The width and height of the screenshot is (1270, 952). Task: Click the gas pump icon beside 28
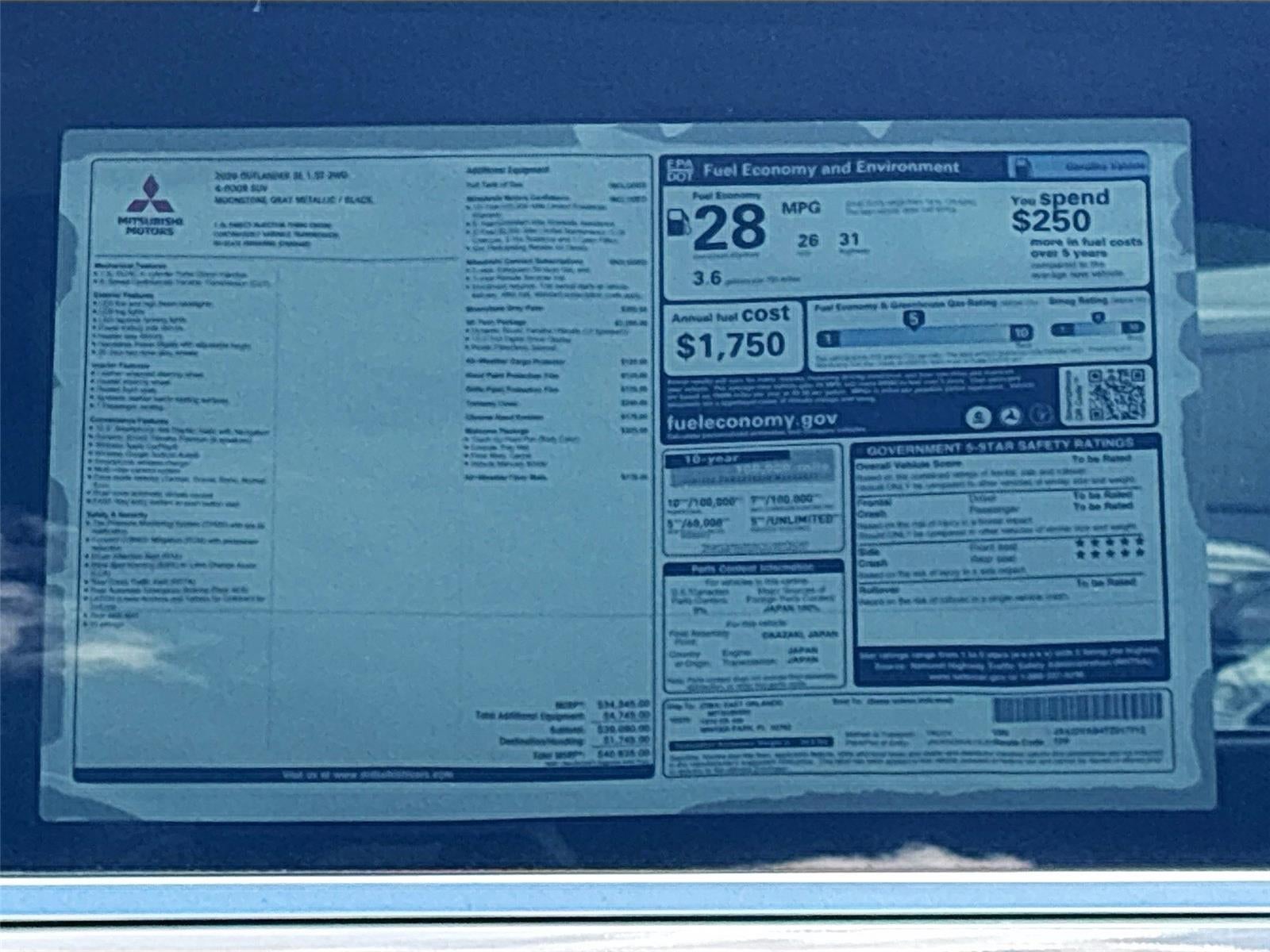click(678, 221)
